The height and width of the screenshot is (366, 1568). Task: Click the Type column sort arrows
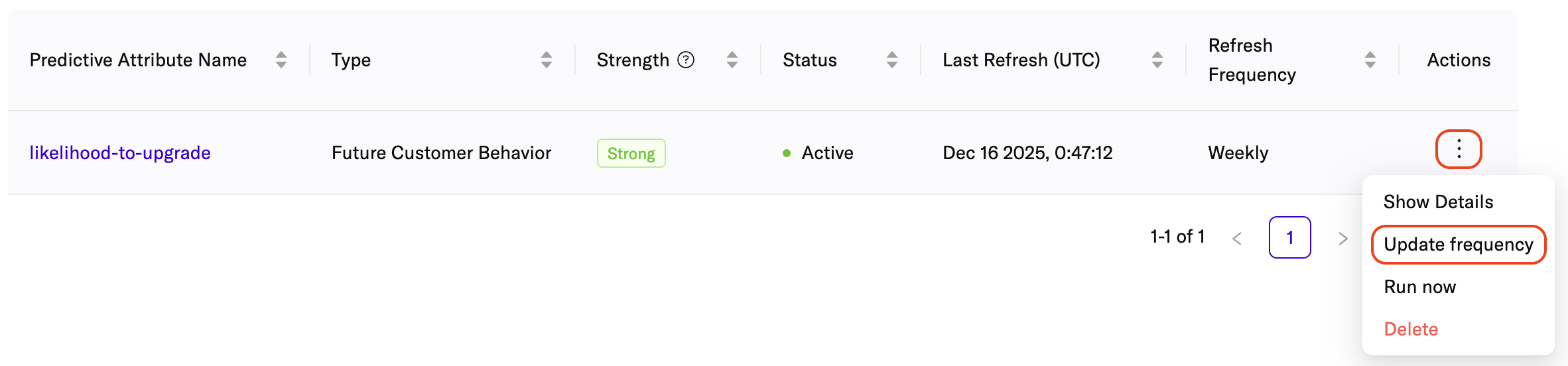point(547,60)
